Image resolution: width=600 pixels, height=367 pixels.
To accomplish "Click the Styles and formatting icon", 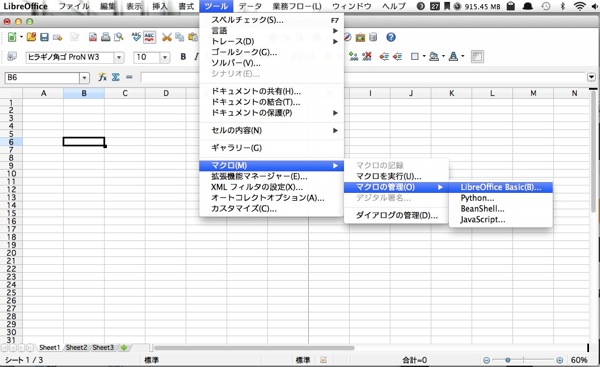I will coord(12,57).
